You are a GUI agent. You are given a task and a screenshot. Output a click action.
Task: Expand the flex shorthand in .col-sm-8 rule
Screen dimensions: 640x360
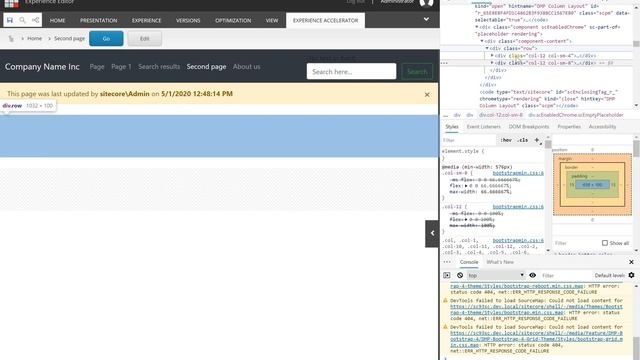(x=466, y=186)
